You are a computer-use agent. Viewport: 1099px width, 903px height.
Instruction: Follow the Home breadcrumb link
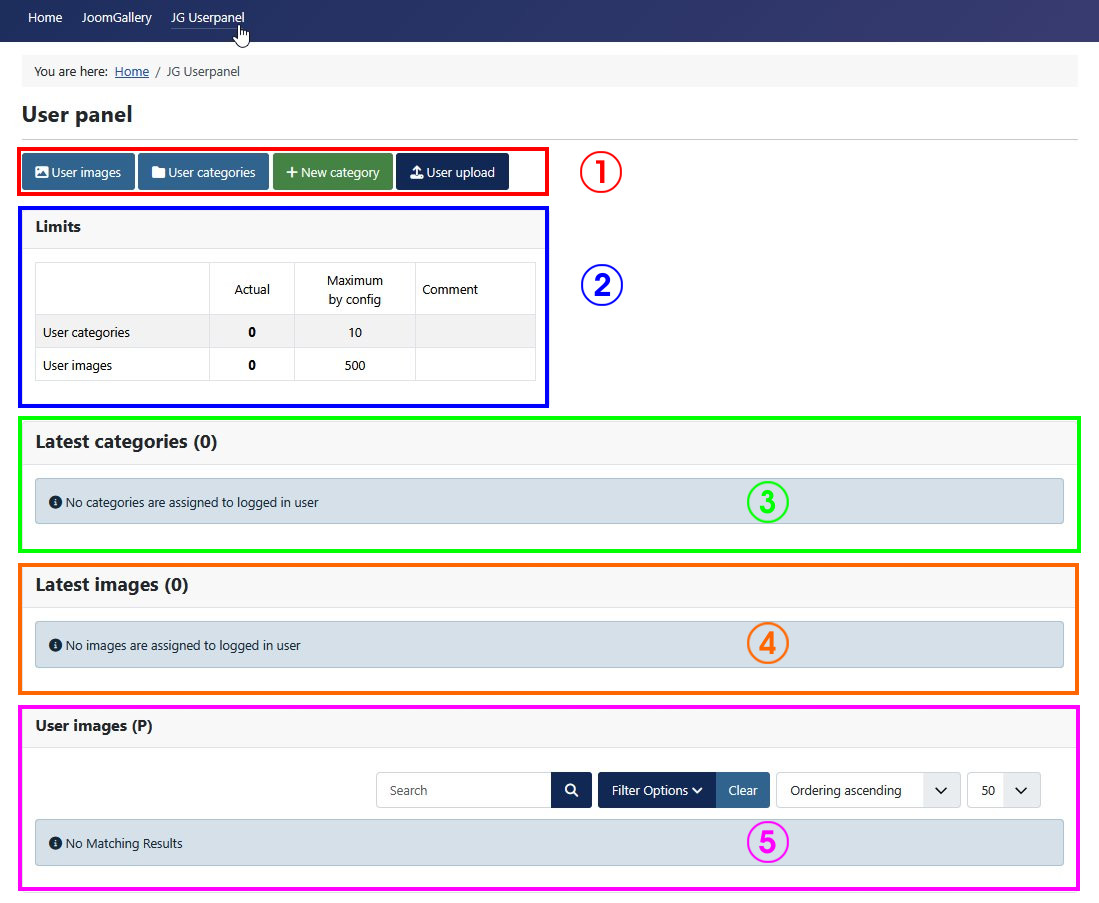tap(132, 72)
